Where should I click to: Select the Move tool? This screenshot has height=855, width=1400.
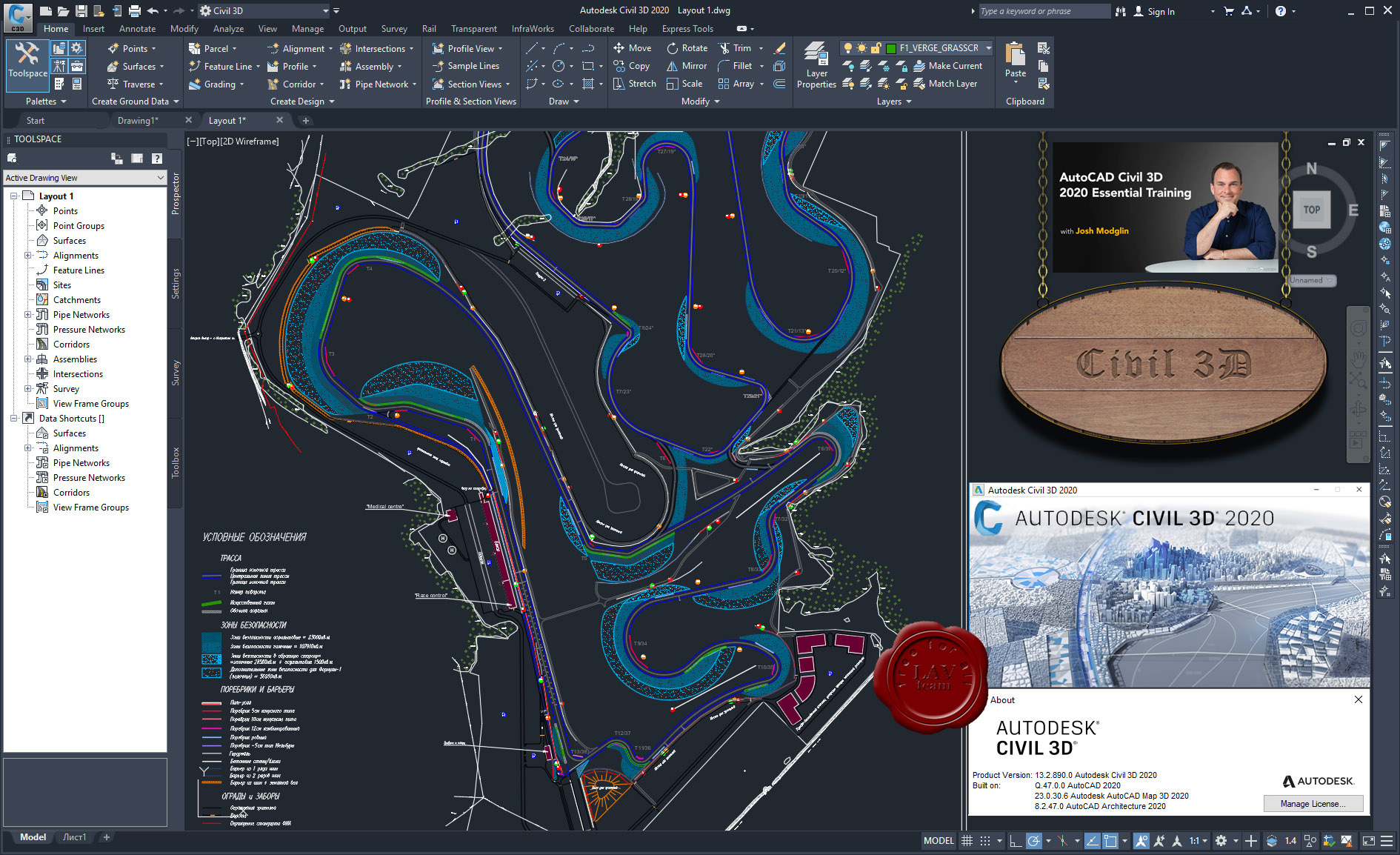[633, 48]
